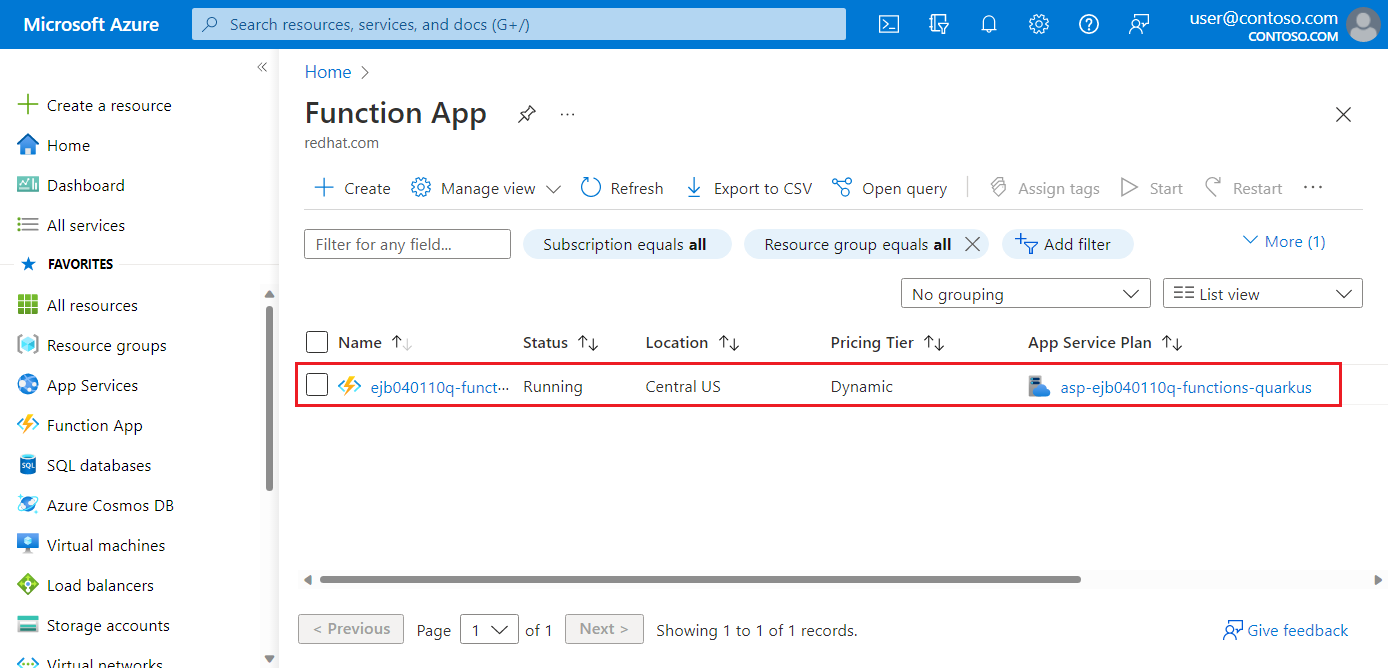Click Refresh to reload the list
The height and width of the screenshot is (668, 1388).
pyautogui.click(x=621, y=187)
